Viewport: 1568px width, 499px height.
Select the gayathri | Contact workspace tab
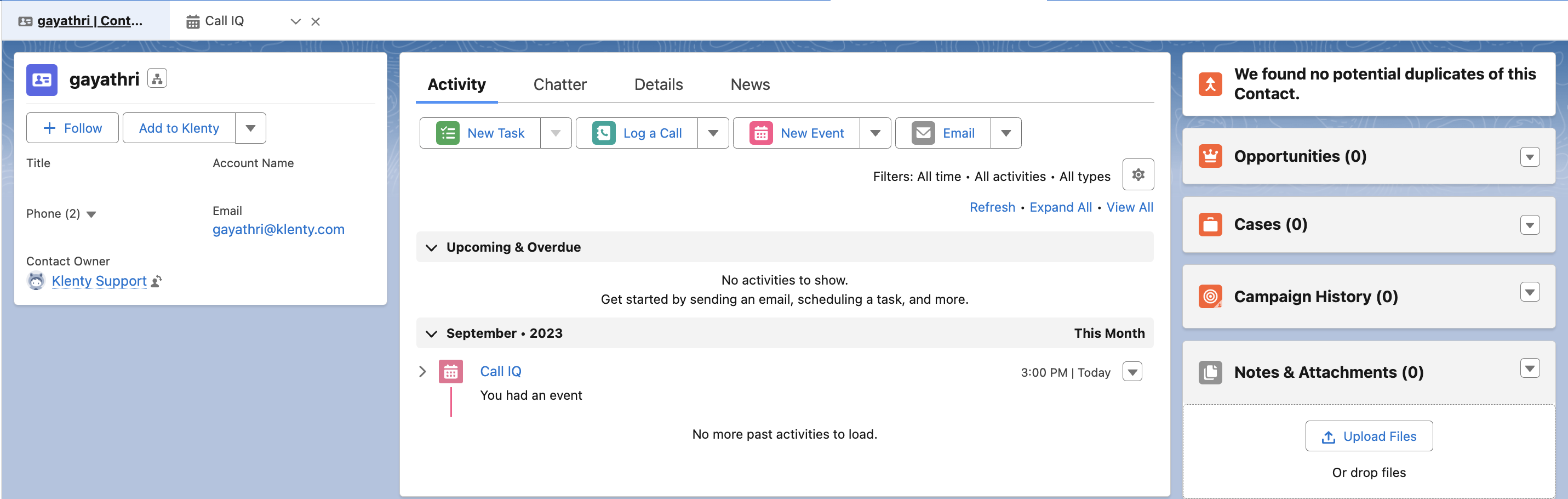86,21
